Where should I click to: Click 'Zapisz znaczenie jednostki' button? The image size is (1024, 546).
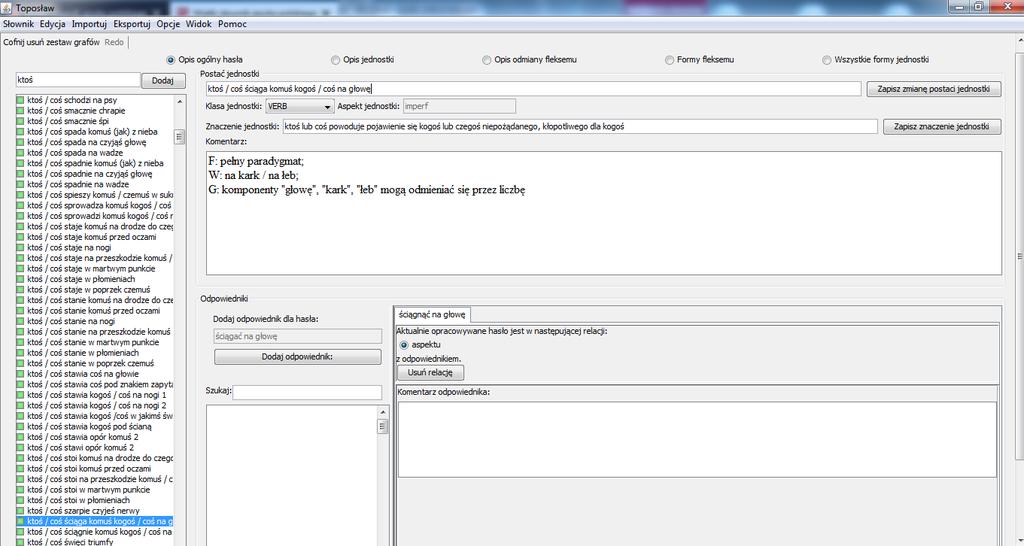pyautogui.click(x=942, y=127)
